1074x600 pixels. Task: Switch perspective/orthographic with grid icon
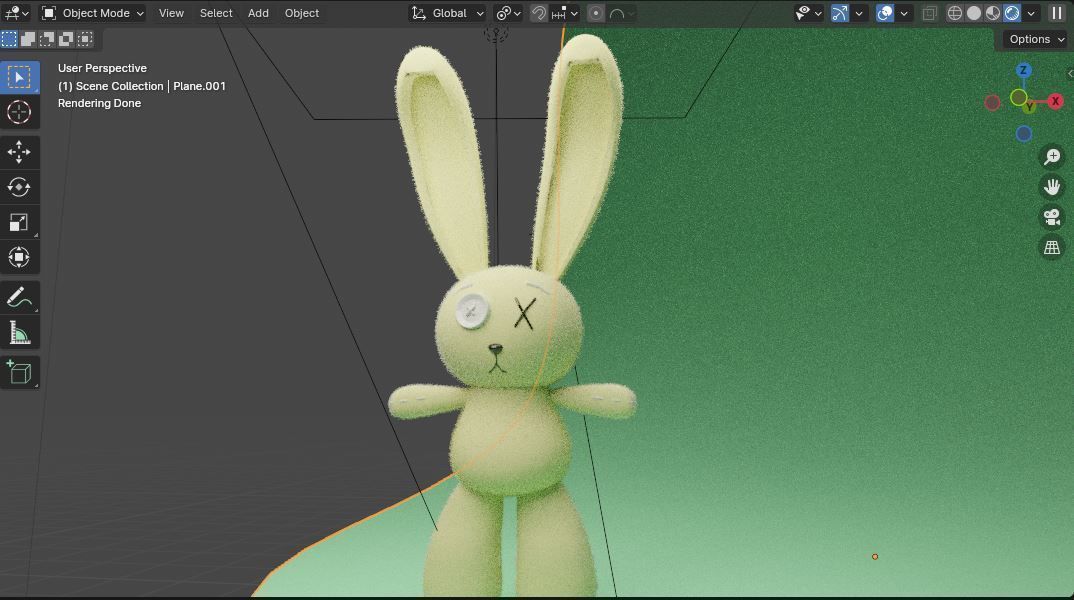[1052, 247]
